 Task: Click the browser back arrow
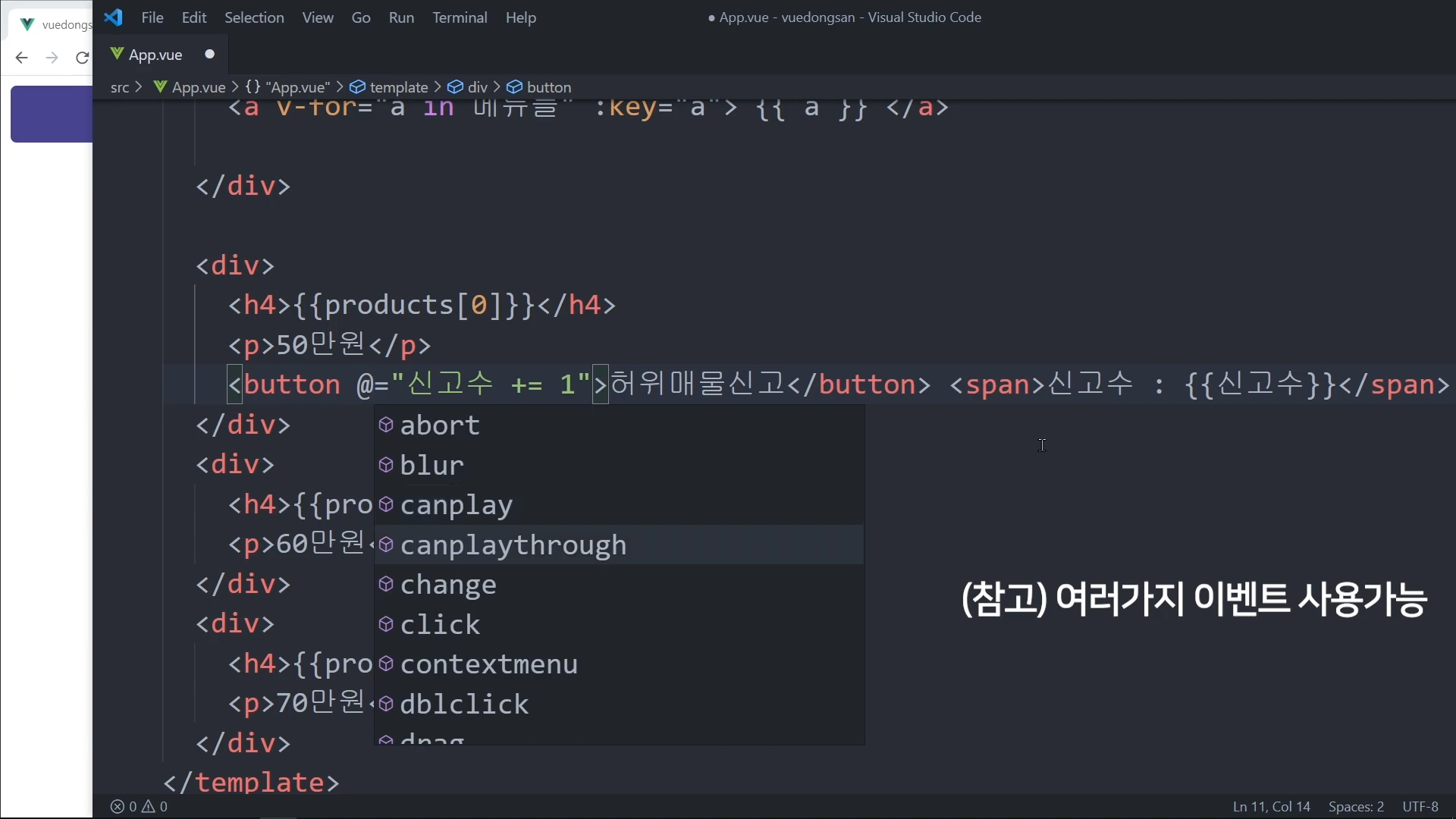pos(21,58)
